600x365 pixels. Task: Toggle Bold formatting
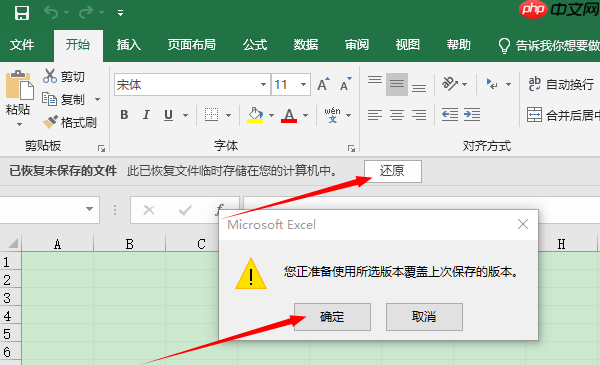click(124, 115)
